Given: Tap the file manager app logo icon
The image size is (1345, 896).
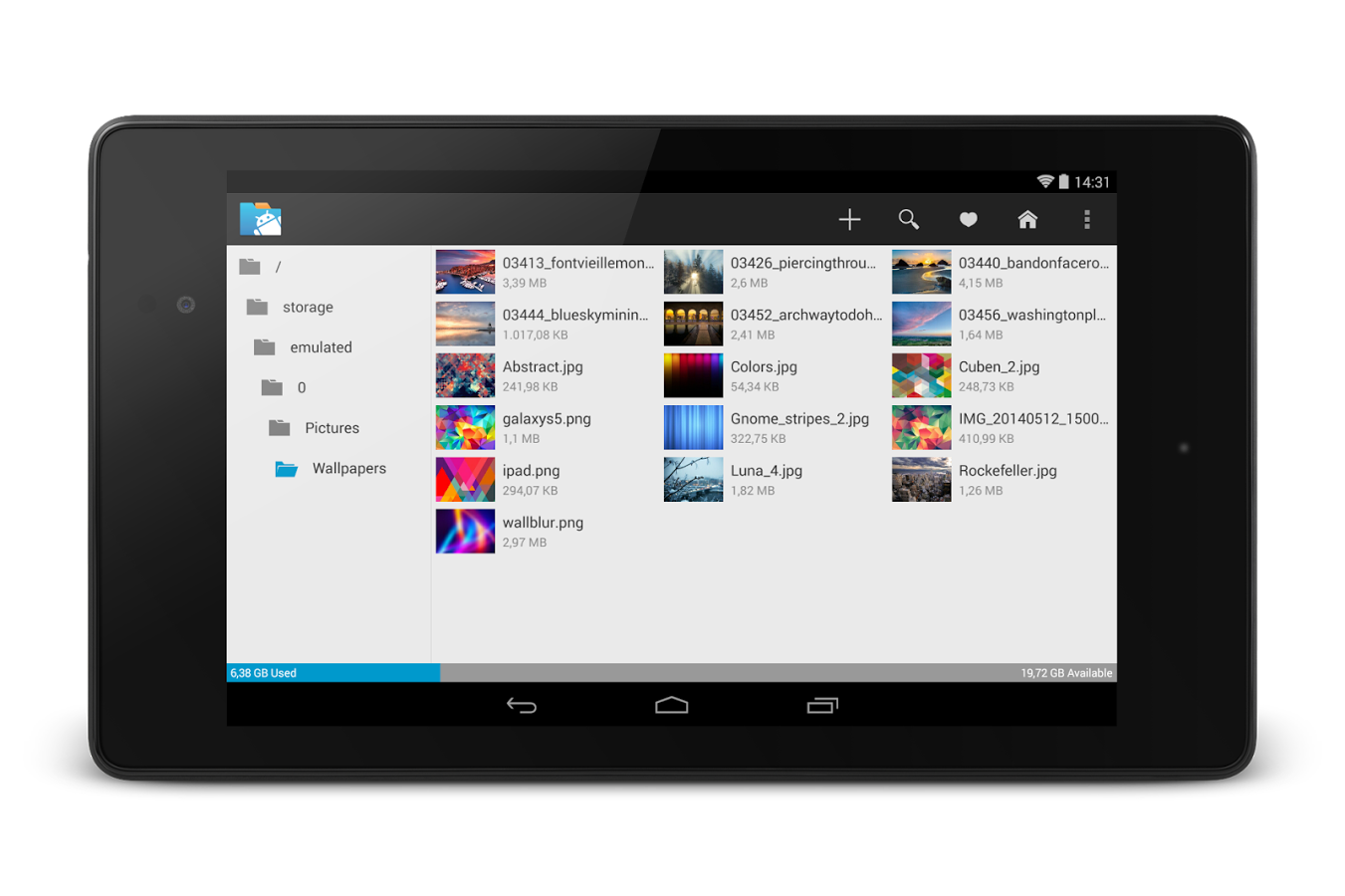Looking at the screenshot, I should (261, 219).
